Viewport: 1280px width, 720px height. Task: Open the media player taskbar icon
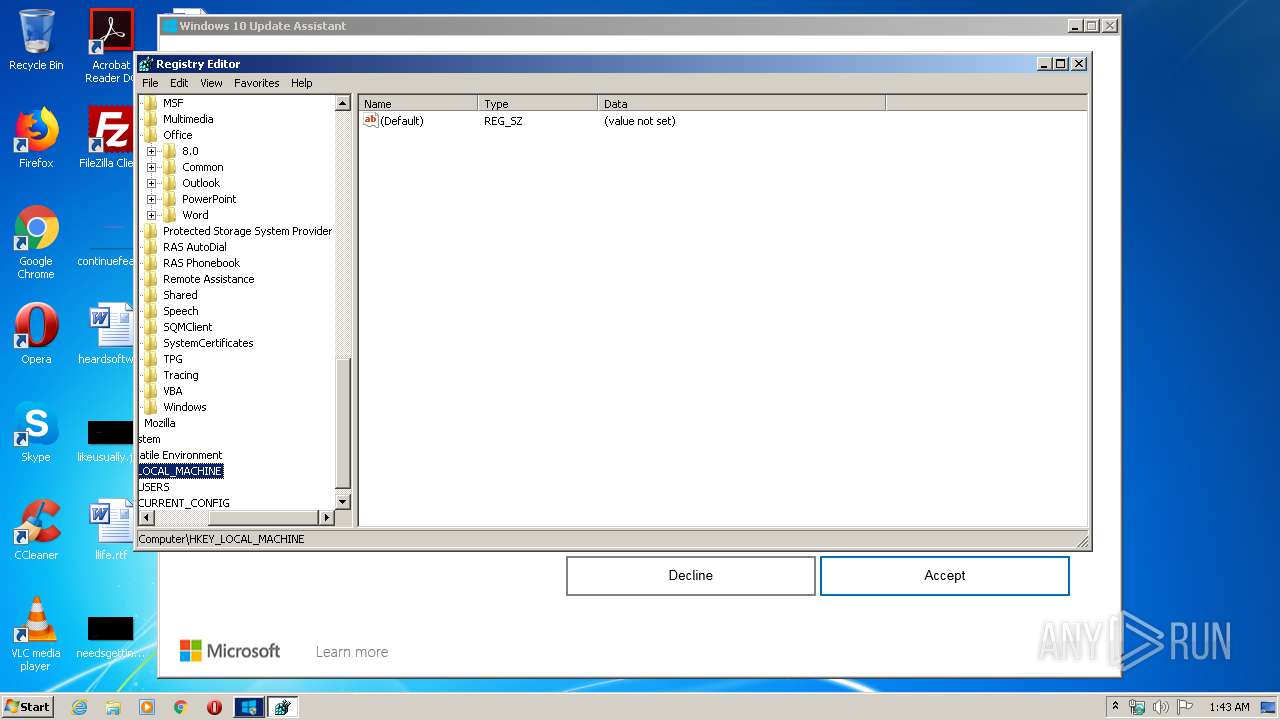147,707
